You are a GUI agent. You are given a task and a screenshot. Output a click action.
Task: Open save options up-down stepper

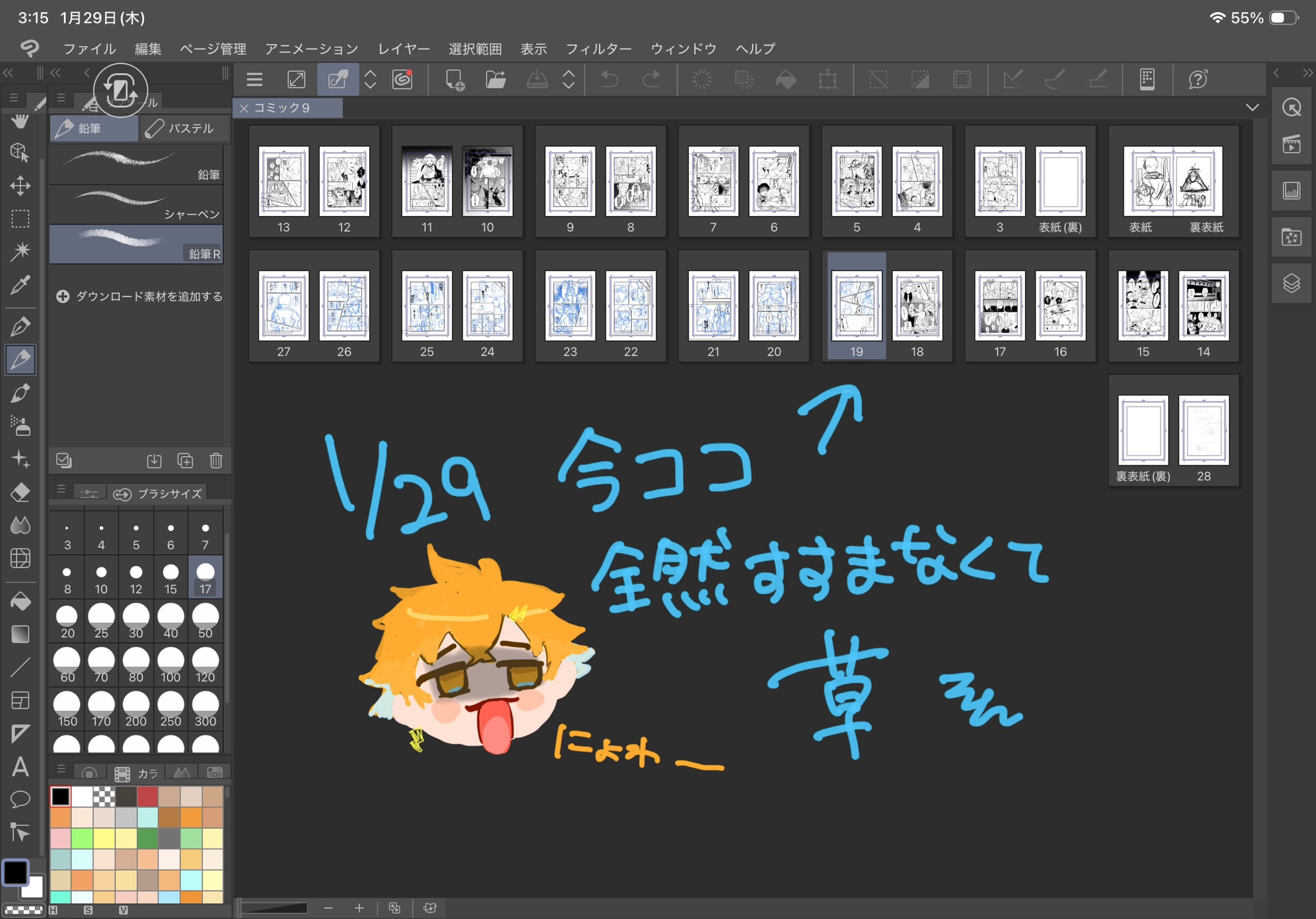[569, 80]
